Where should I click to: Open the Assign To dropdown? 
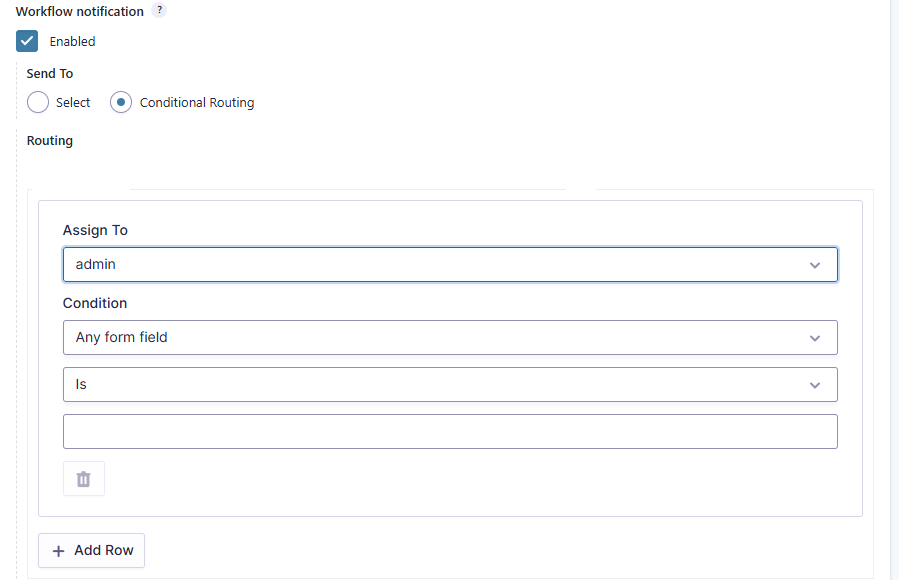tap(450, 265)
